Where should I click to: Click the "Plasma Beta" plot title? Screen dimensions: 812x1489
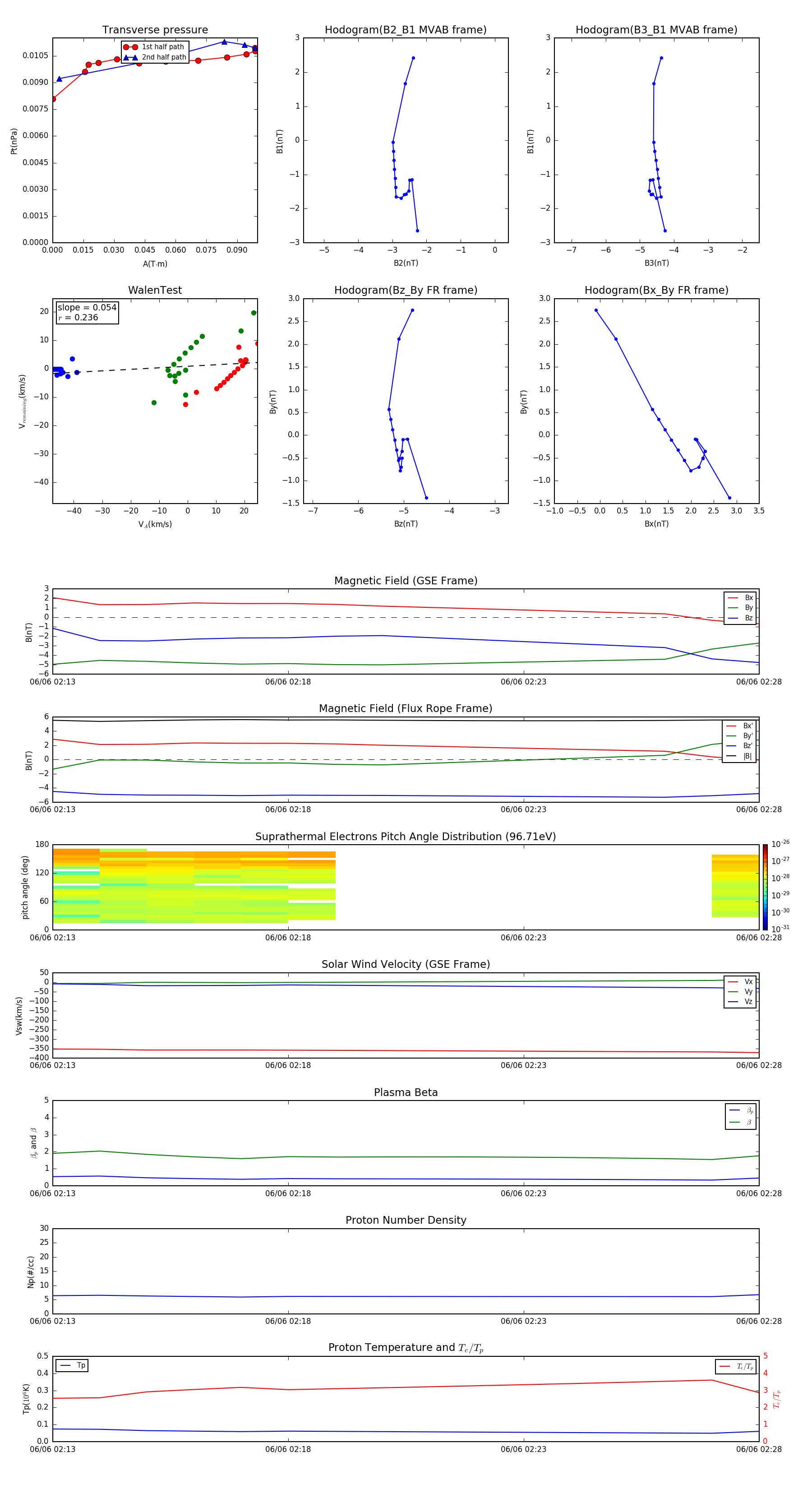click(405, 1092)
